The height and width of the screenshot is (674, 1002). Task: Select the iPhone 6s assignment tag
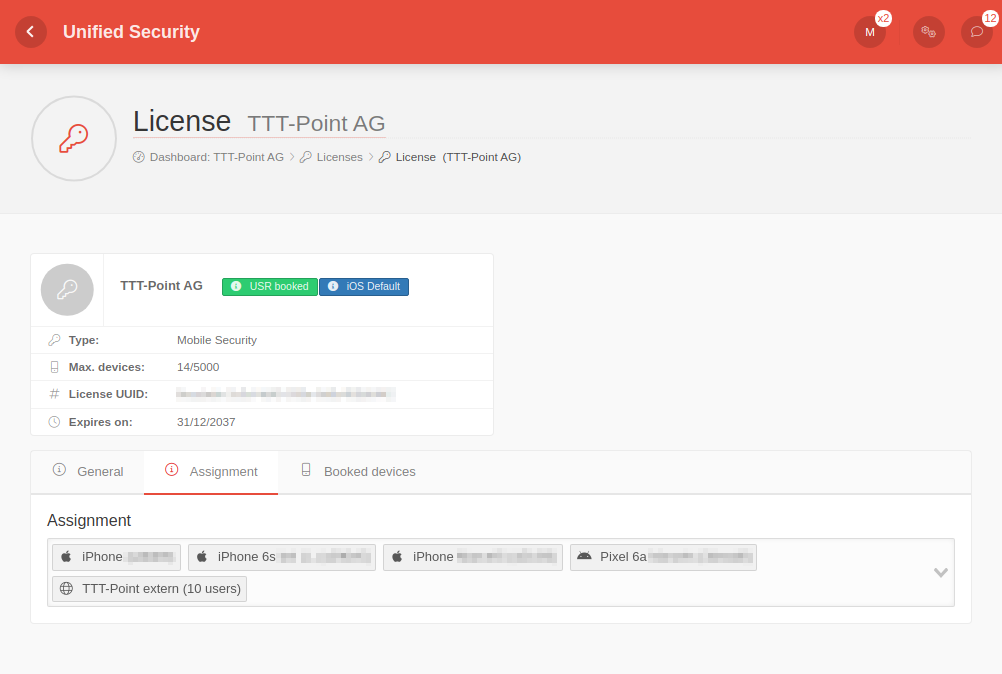coord(282,557)
